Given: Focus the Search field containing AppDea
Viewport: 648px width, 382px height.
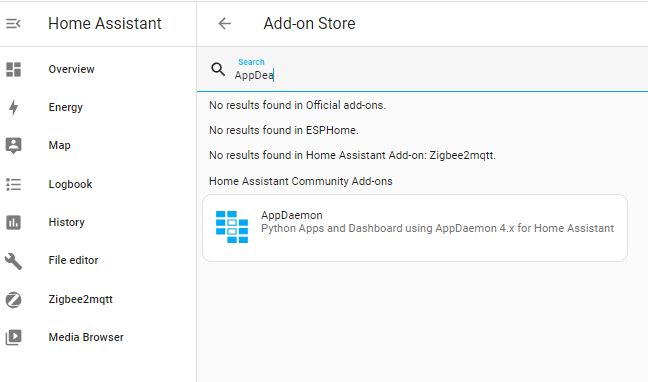Looking at the screenshot, I should [422, 69].
